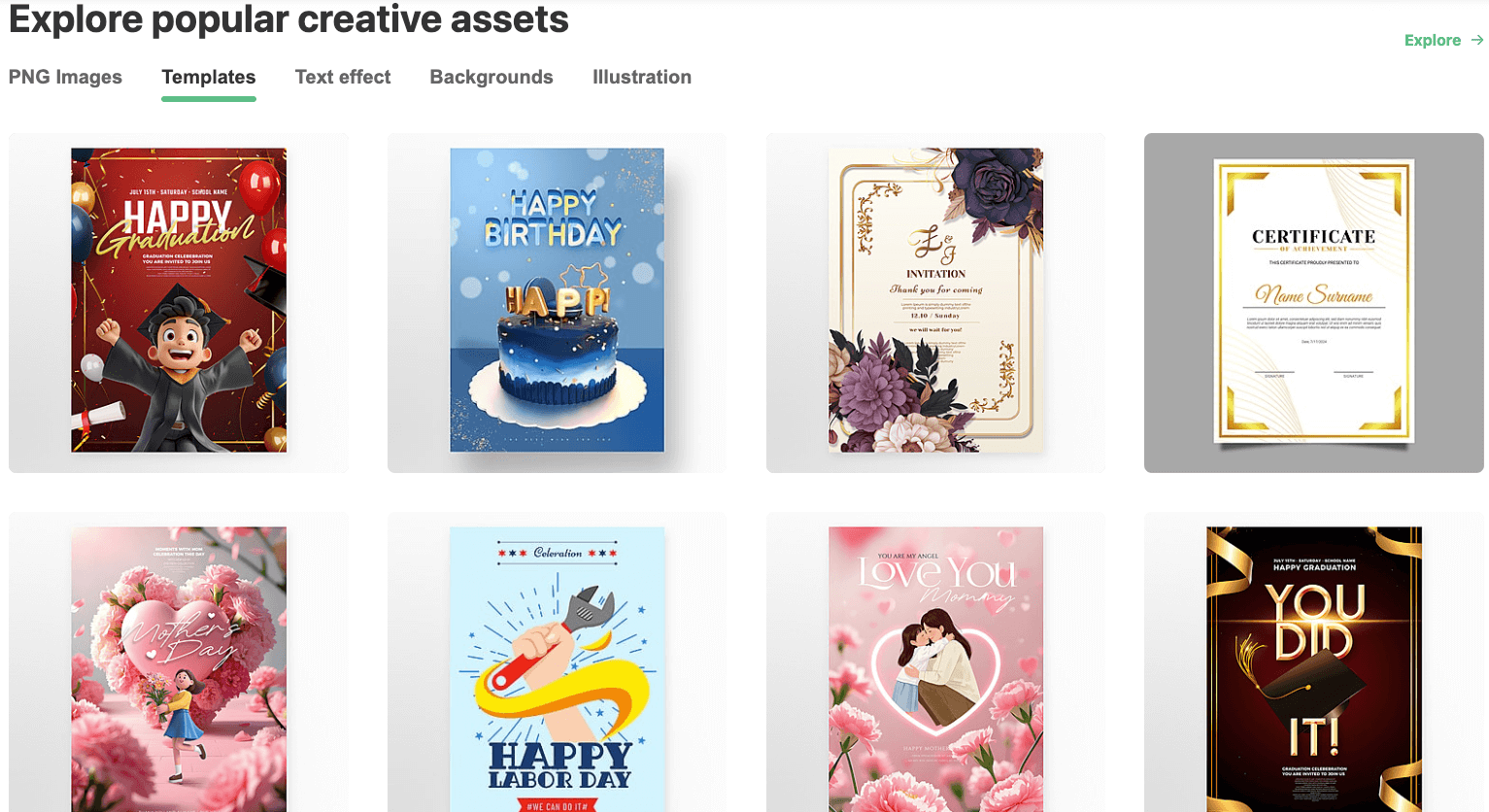Switch to the Backgrounds tab
The width and height of the screenshot is (1489, 812).
(x=491, y=77)
